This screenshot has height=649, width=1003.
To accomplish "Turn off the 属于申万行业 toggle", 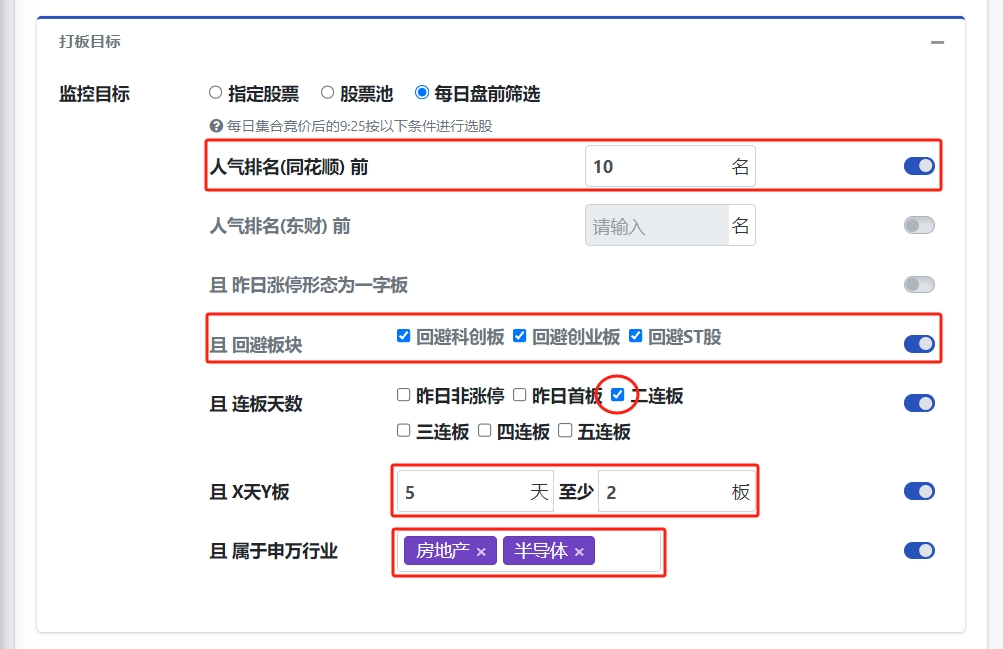I will tap(919, 550).
